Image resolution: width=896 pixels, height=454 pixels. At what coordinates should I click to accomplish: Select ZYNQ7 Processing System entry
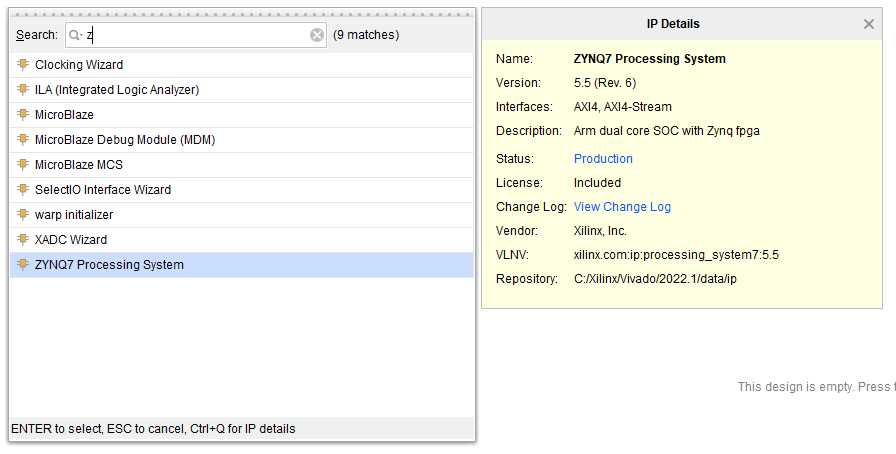[242, 265]
